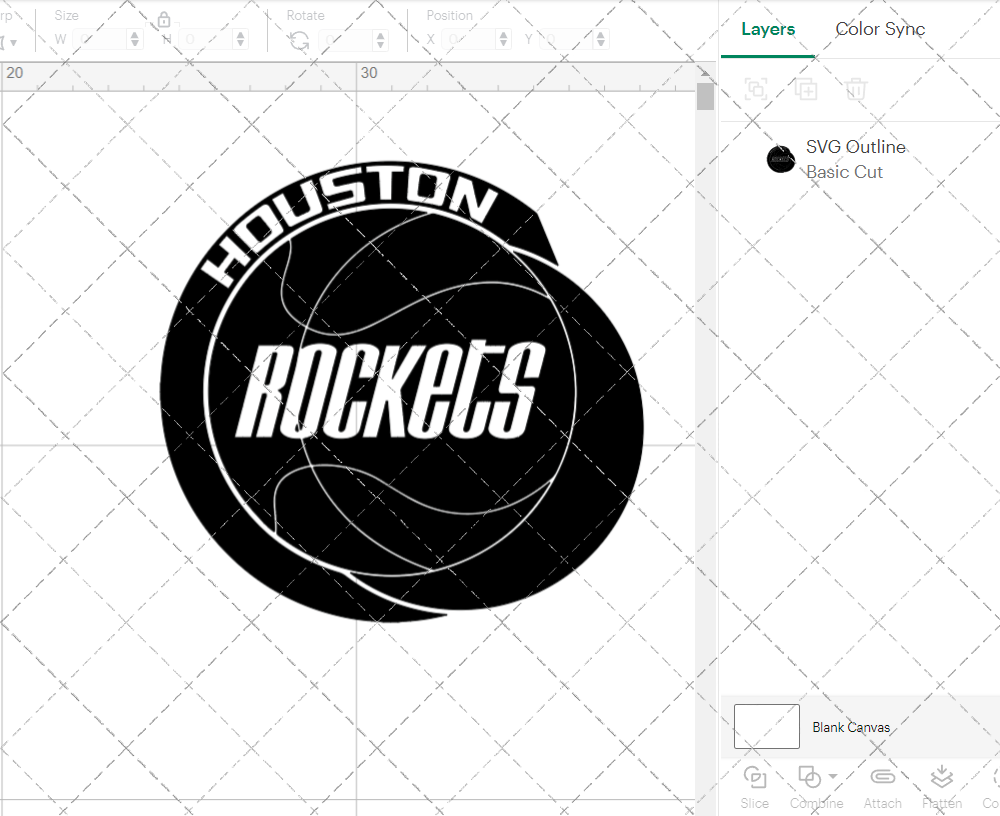The height and width of the screenshot is (816, 1000).
Task: Click the Blank Canvas label
Action: point(851,727)
